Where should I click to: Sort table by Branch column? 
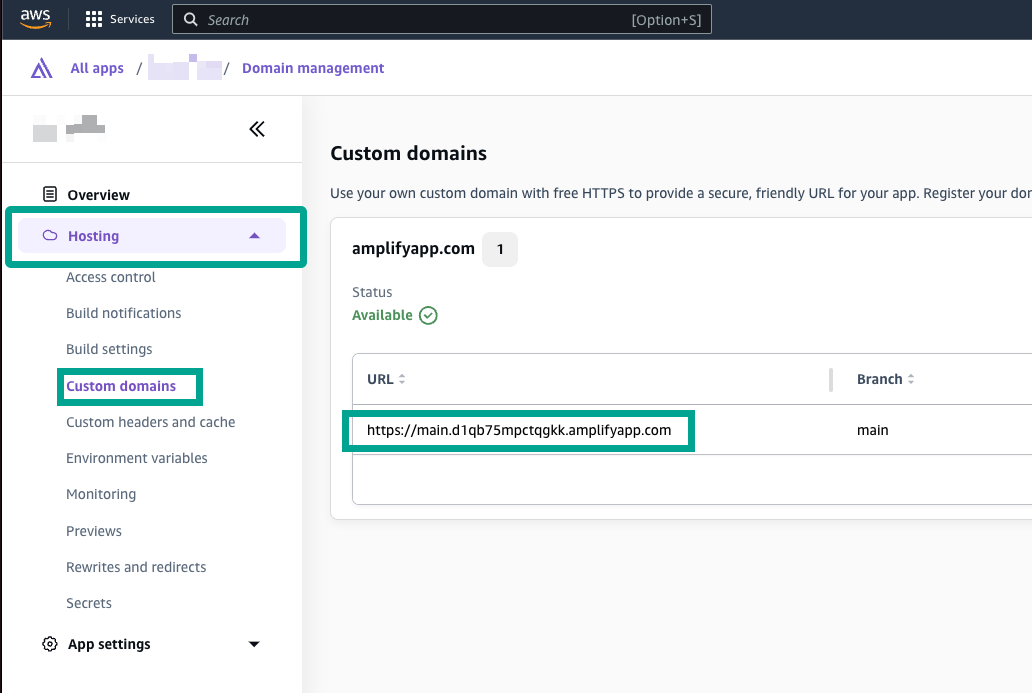pos(911,380)
